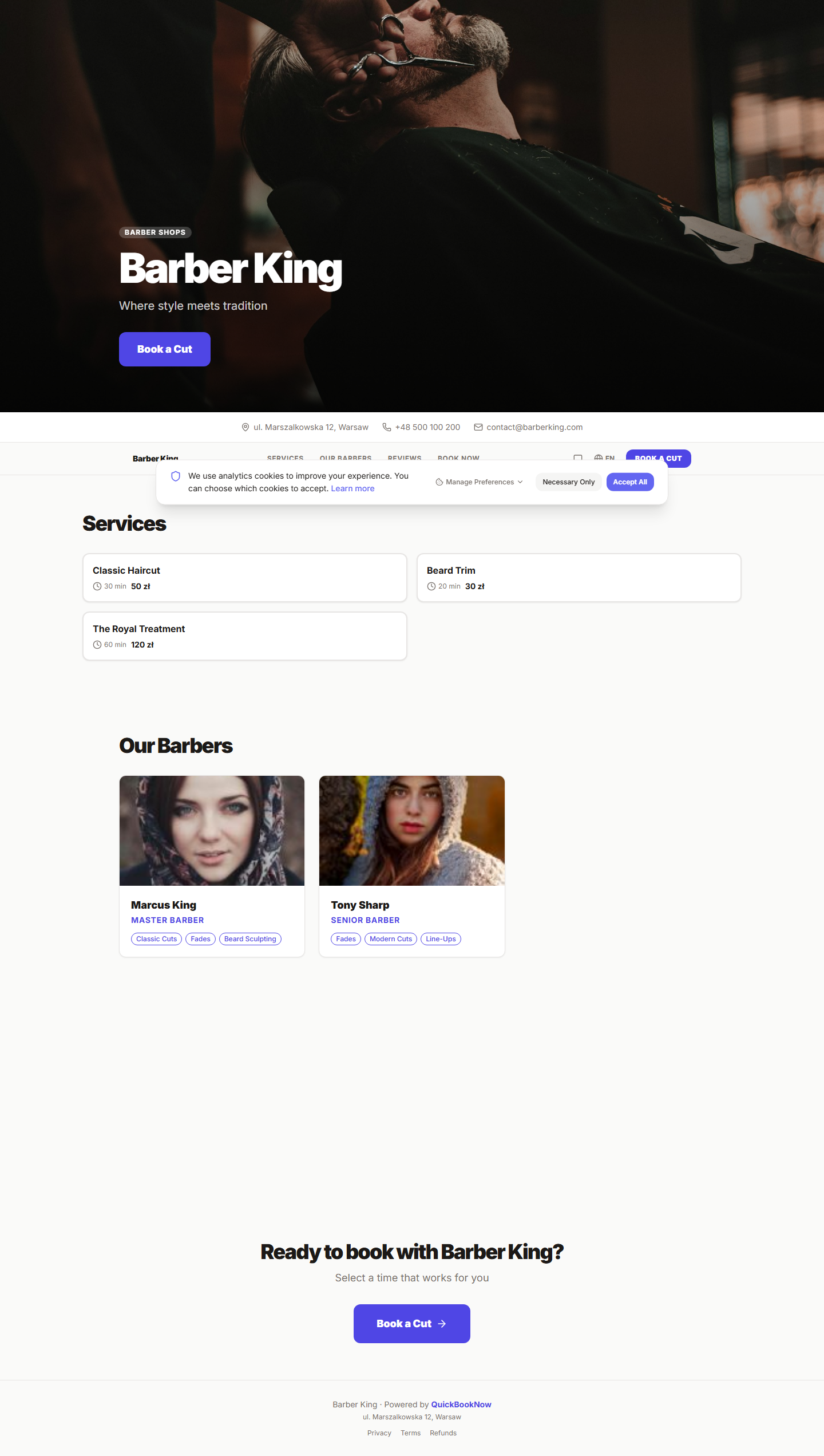Viewport: 824px width, 1456px height.
Task: Select Marcus King's barber photo
Action: pyautogui.click(x=212, y=831)
